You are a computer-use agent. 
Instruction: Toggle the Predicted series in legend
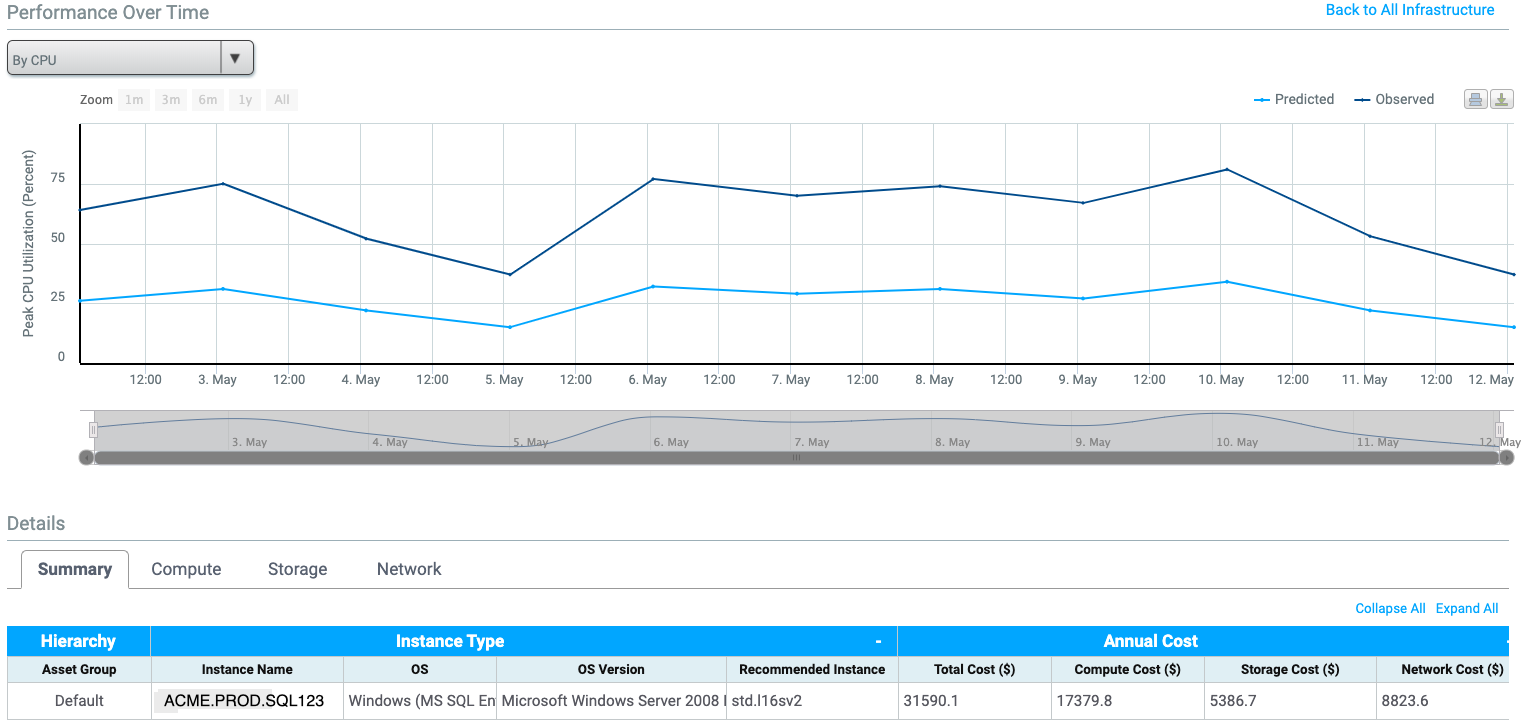point(1294,99)
